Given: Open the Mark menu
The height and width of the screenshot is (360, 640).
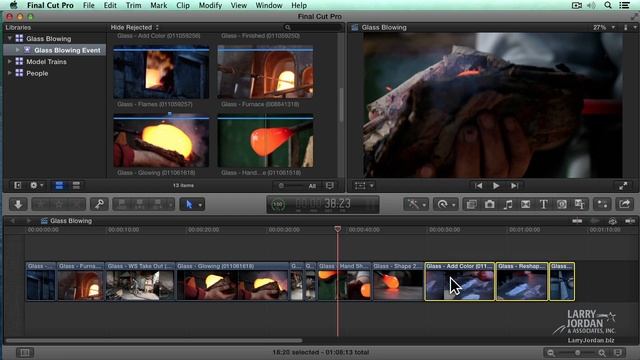Looking at the screenshot, I should point(158,5).
